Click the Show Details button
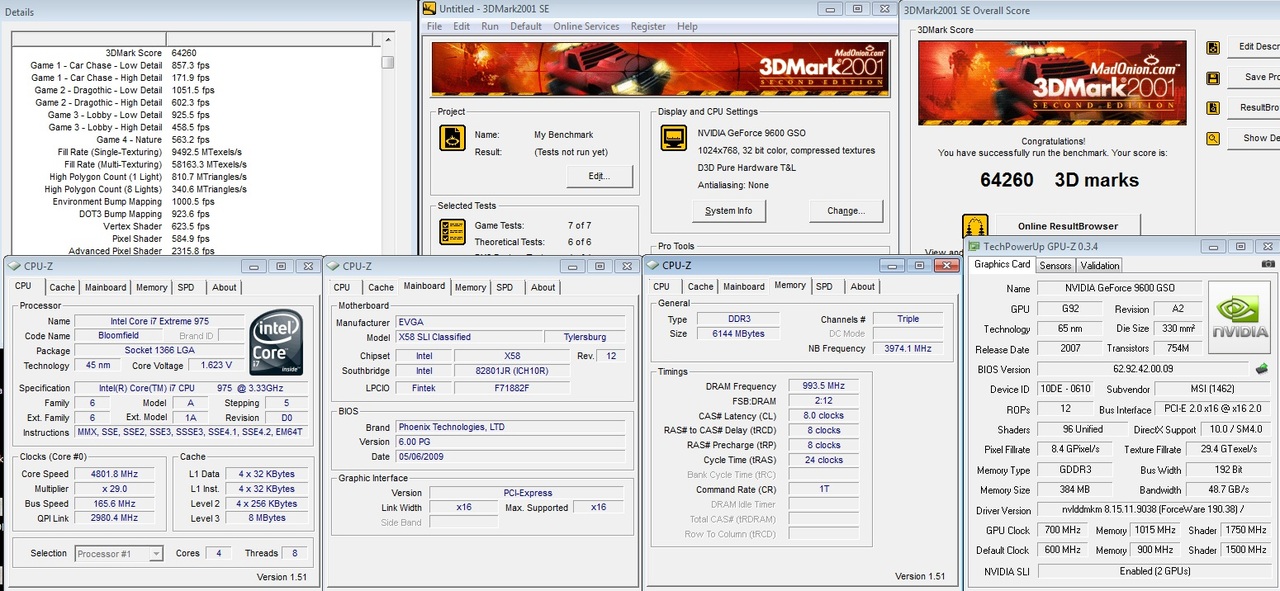The width and height of the screenshot is (1280, 591). [x=1254, y=138]
